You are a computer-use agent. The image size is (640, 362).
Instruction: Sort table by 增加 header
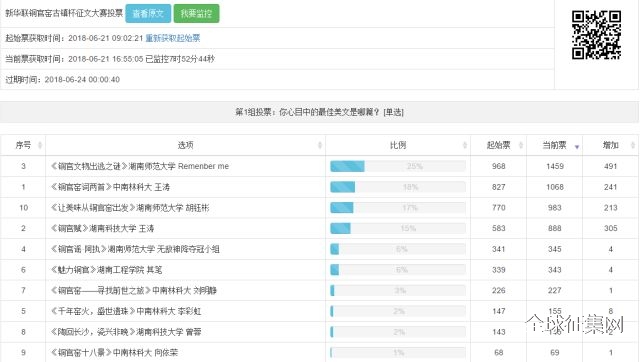(x=611, y=145)
